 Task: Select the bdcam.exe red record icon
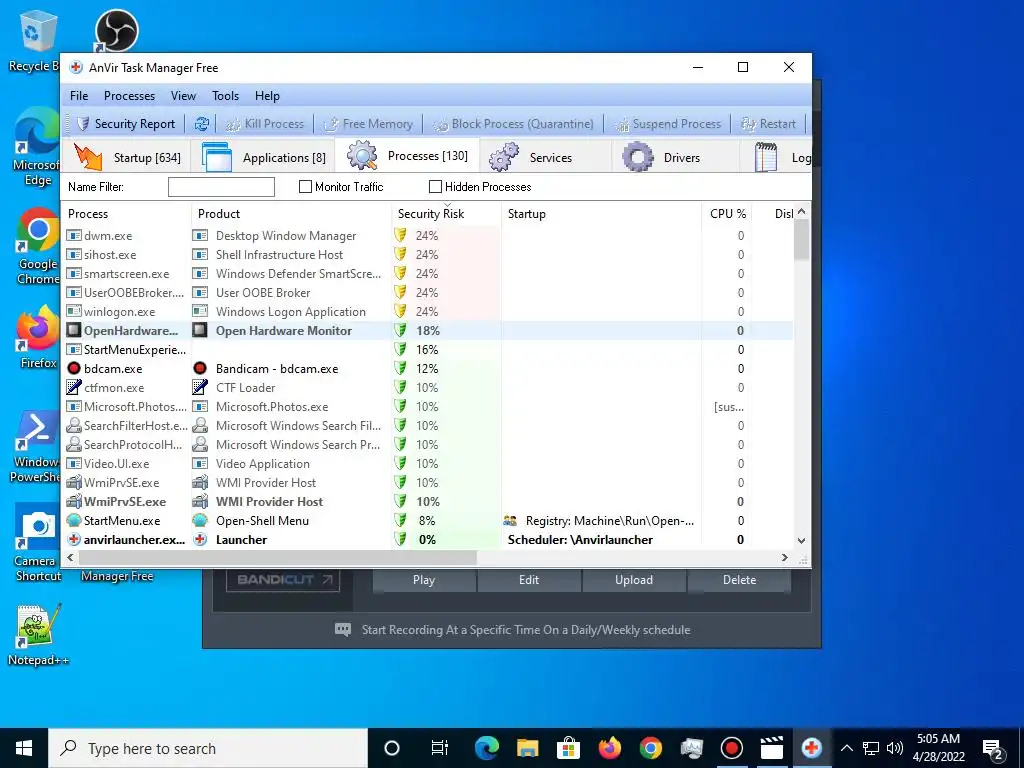coord(74,368)
